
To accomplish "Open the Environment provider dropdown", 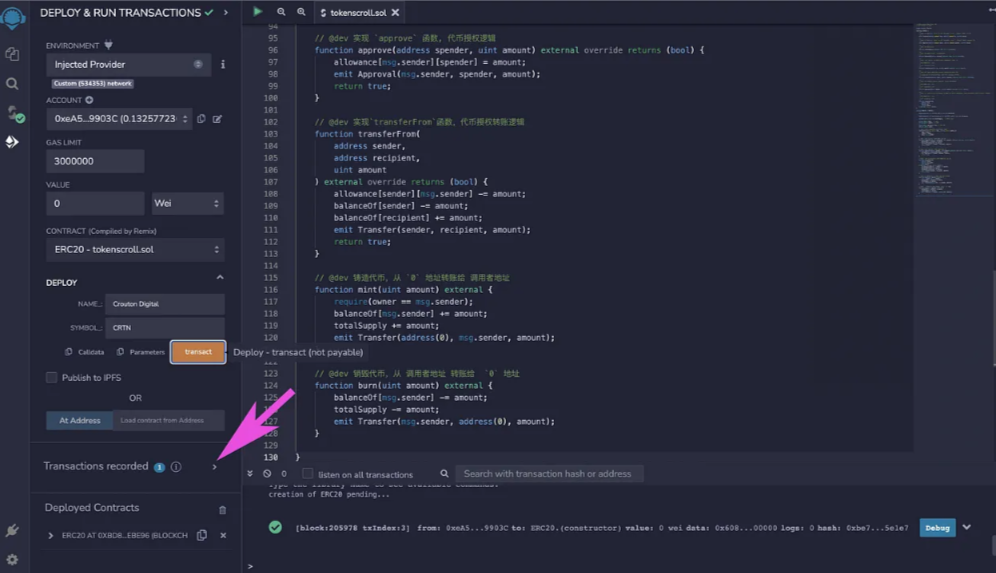I will (x=128, y=64).
